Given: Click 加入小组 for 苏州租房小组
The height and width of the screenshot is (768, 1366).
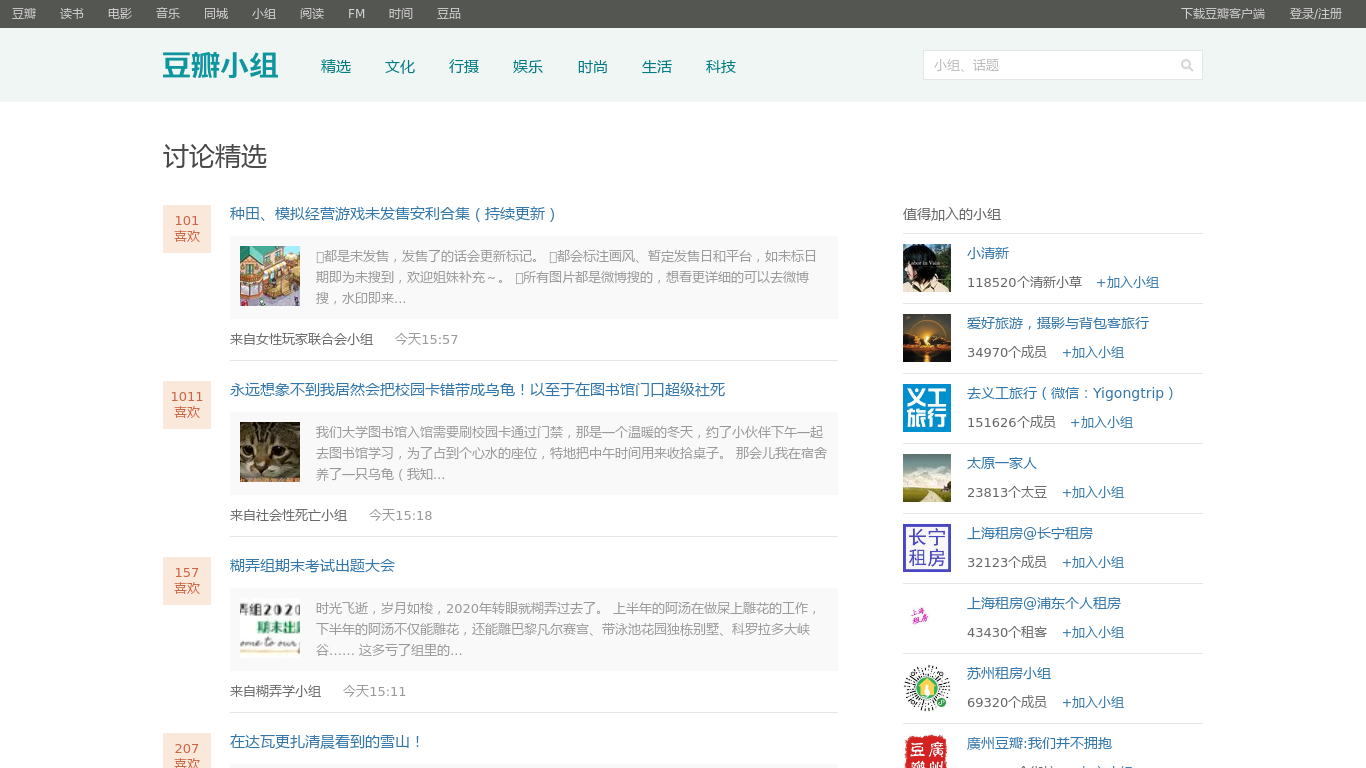Looking at the screenshot, I should [1093, 703].
